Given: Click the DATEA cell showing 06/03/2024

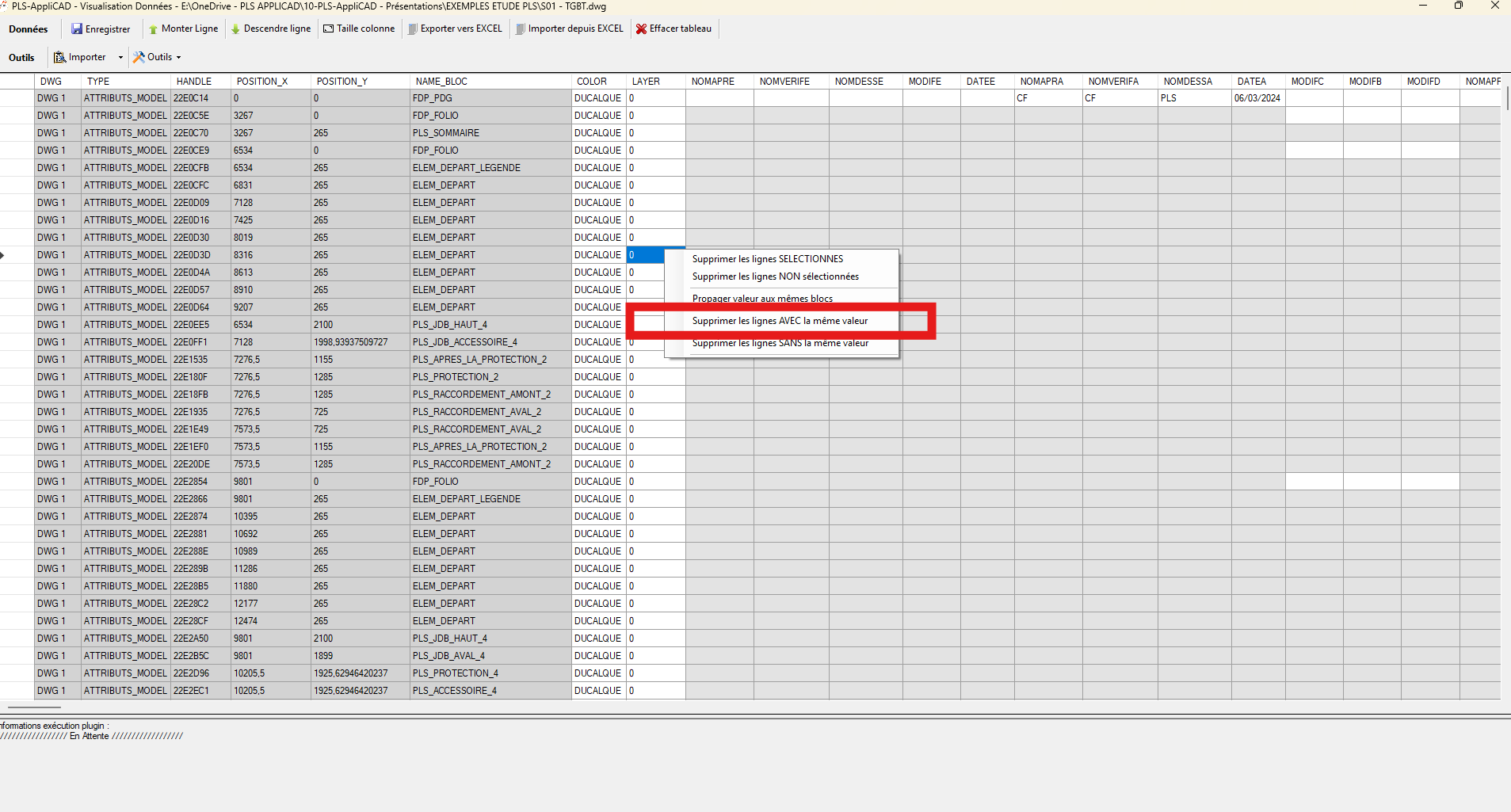Looking at the screenshot, I should click(x=1257, y=98).
